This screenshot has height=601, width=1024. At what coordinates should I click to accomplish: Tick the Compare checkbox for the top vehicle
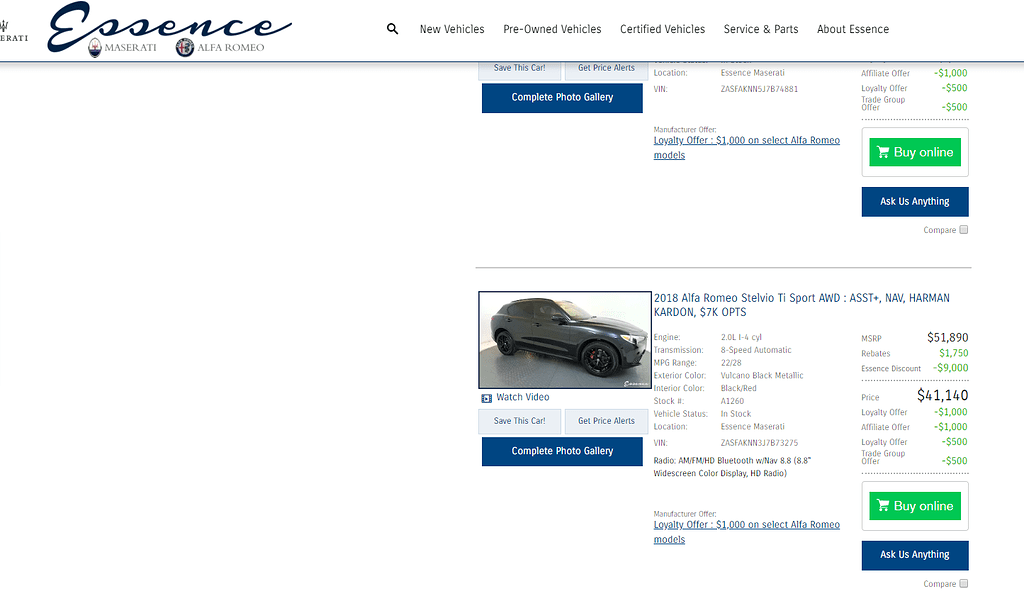tap(964, 230)
